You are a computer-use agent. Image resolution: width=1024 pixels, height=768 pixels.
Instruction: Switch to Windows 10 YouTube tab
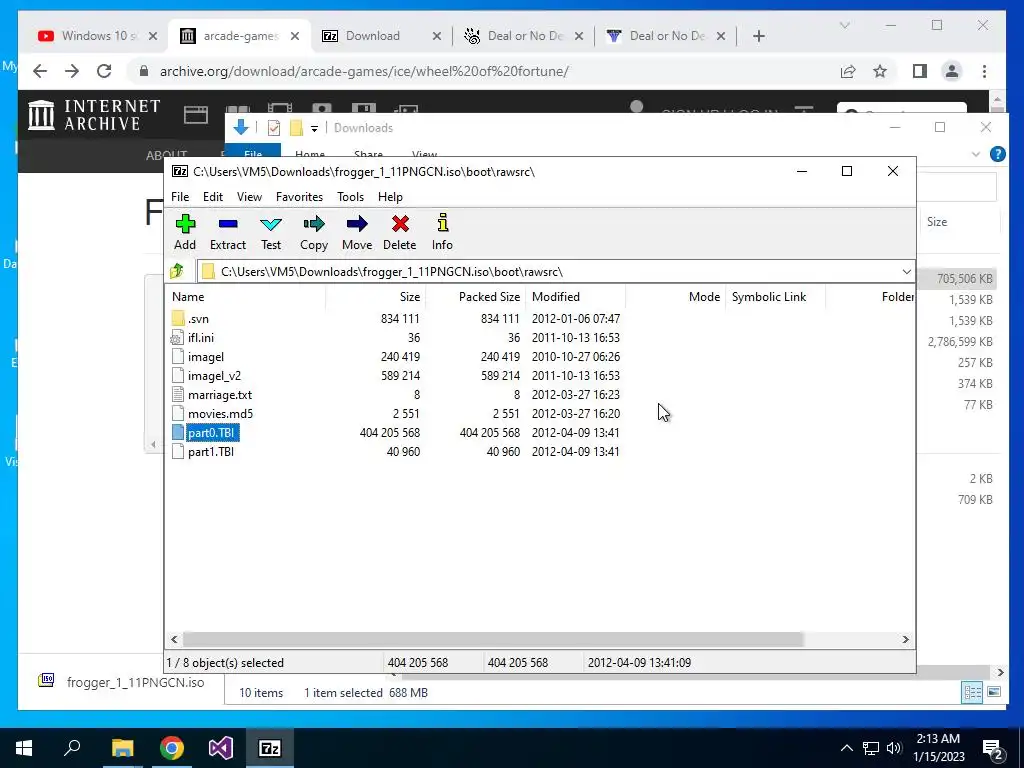97,36
